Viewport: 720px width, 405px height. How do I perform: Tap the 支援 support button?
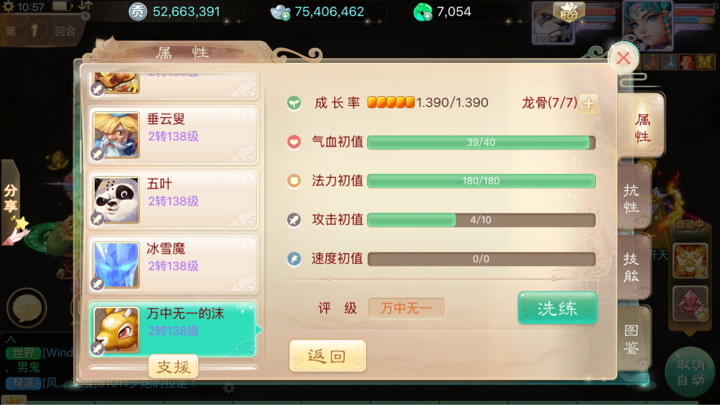pyautogui.click(x=173, y=366)
